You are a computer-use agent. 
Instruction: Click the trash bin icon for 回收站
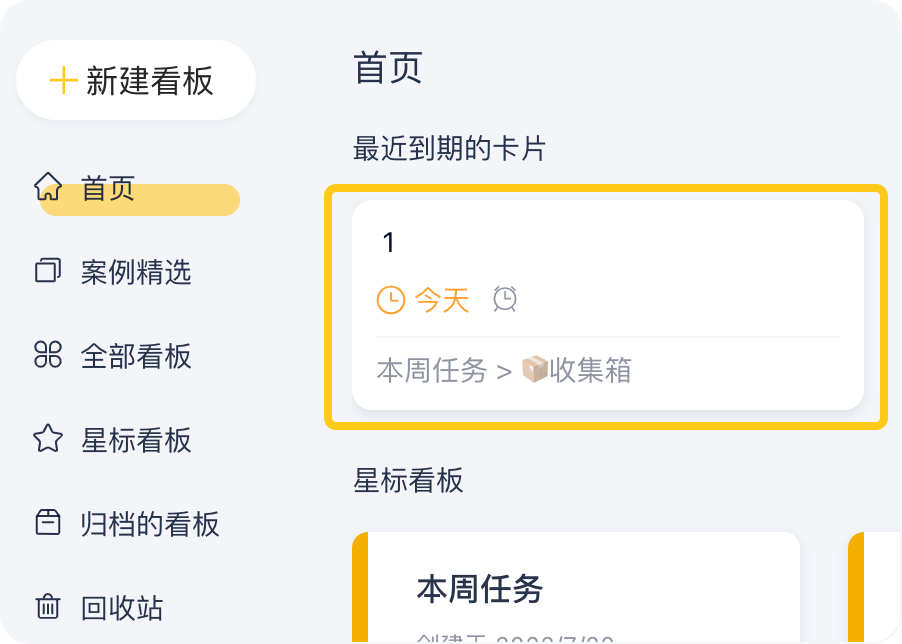tap(48, 607)
